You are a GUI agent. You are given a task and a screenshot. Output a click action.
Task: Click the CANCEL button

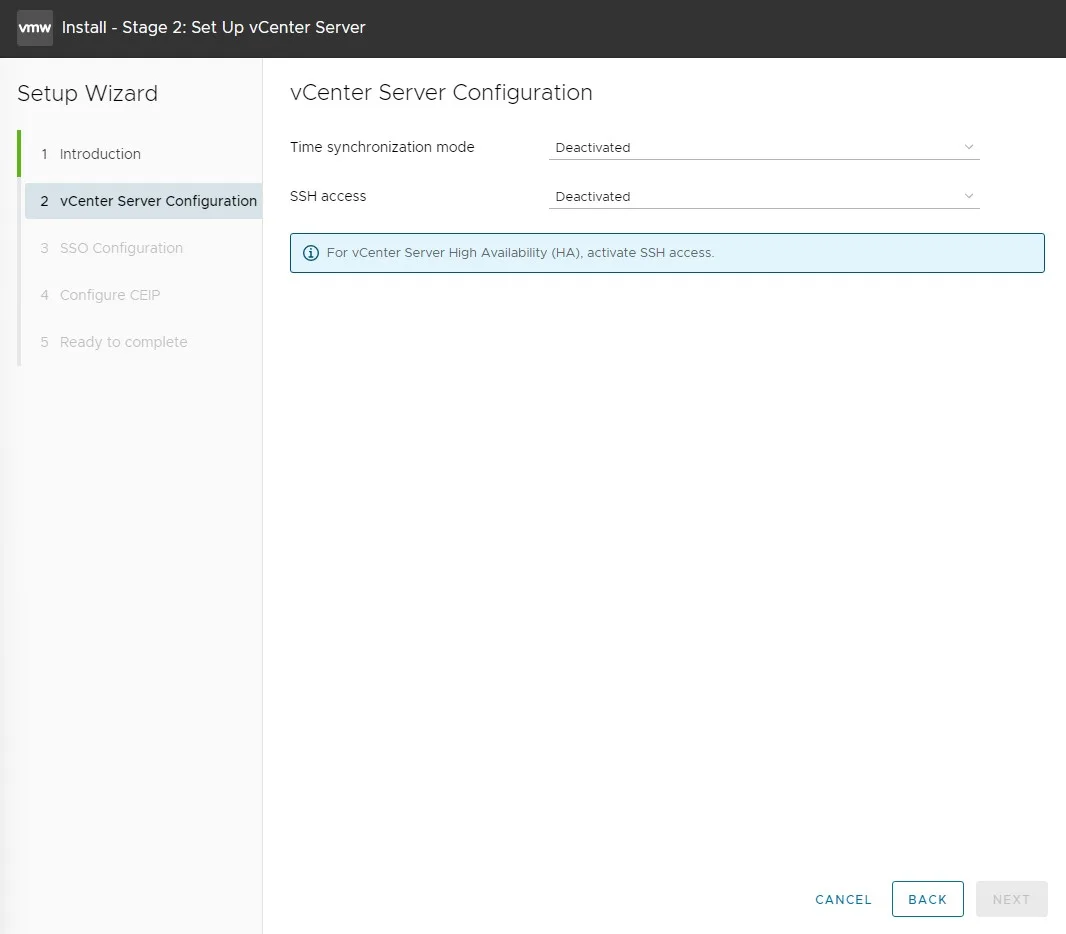coord(842,899)
